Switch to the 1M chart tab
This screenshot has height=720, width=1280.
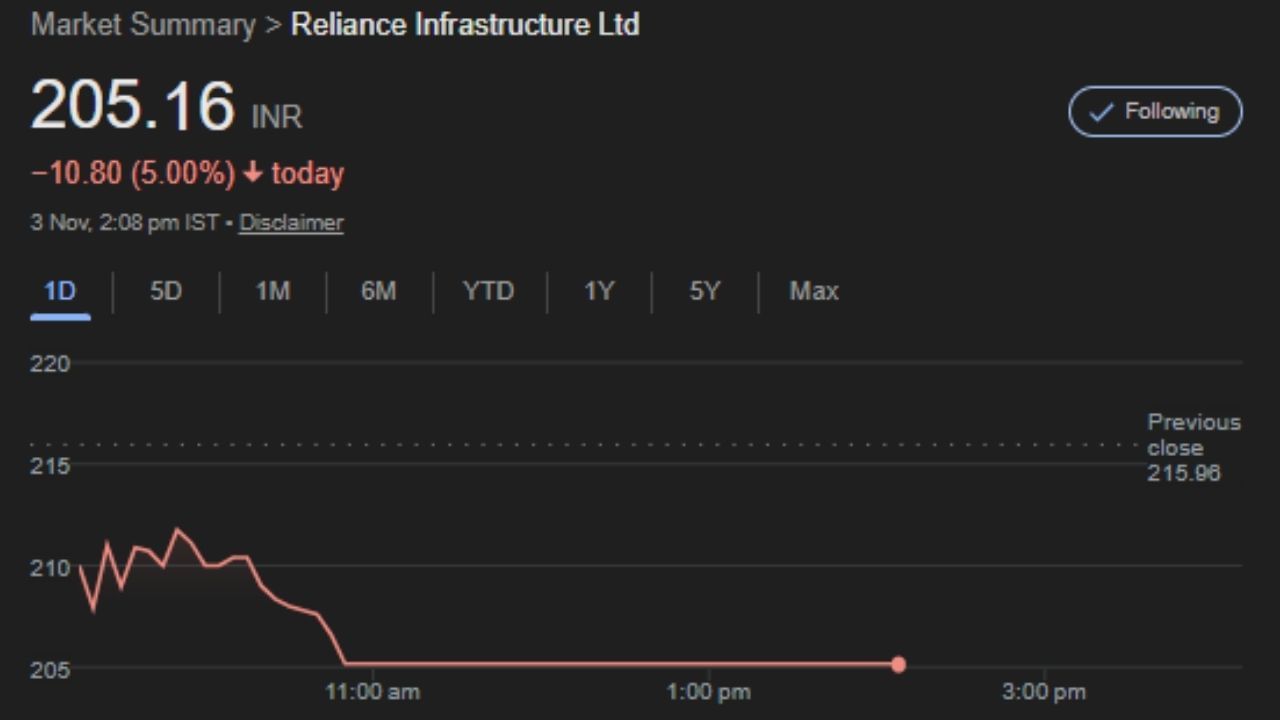[273, 291]
